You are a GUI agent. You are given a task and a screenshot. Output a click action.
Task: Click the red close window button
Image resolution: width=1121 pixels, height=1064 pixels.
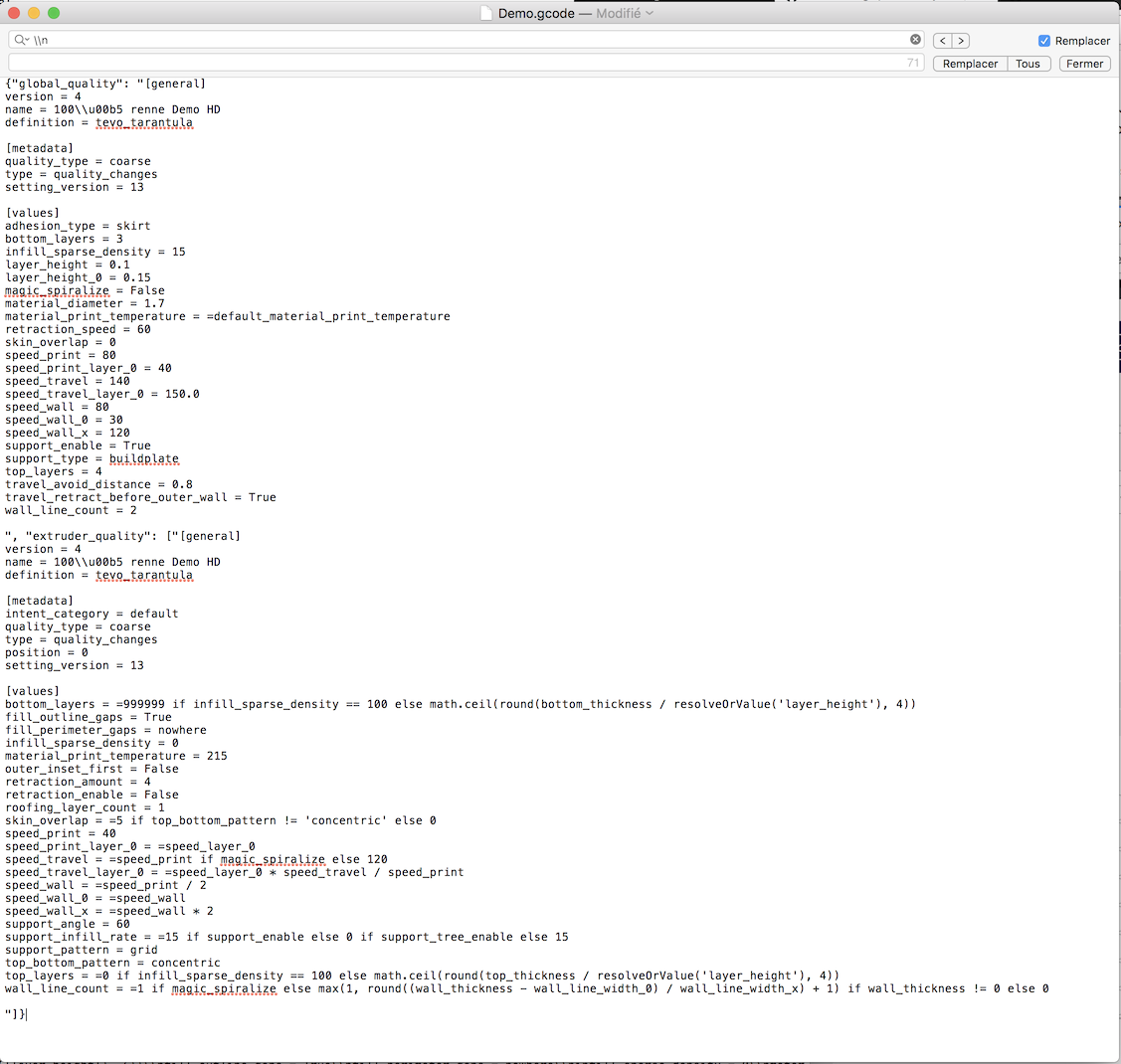coord(14,13)
